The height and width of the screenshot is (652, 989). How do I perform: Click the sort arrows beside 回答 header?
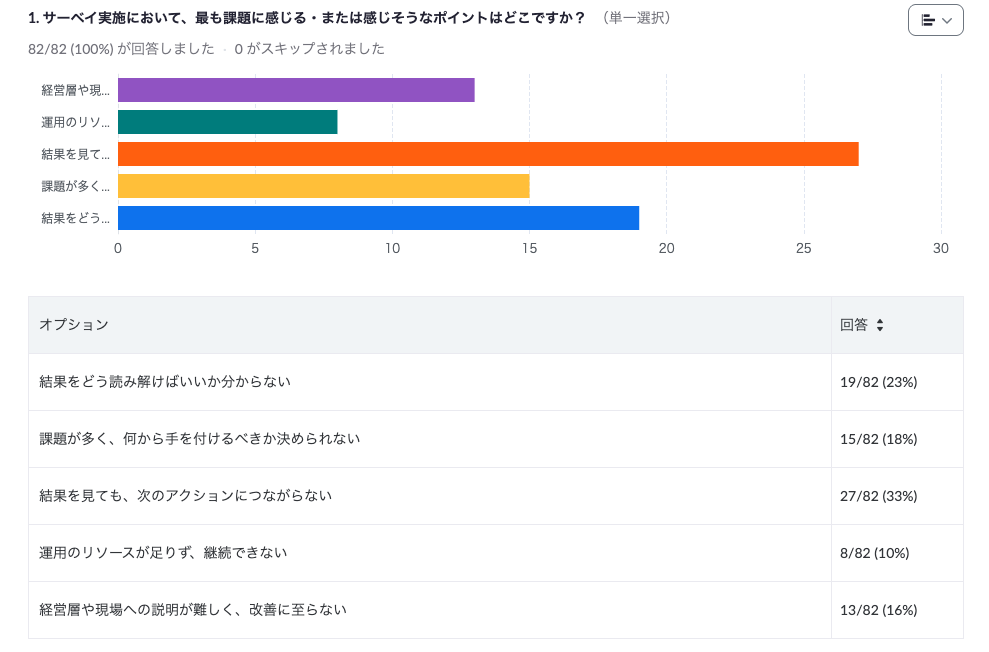(880, 325)
